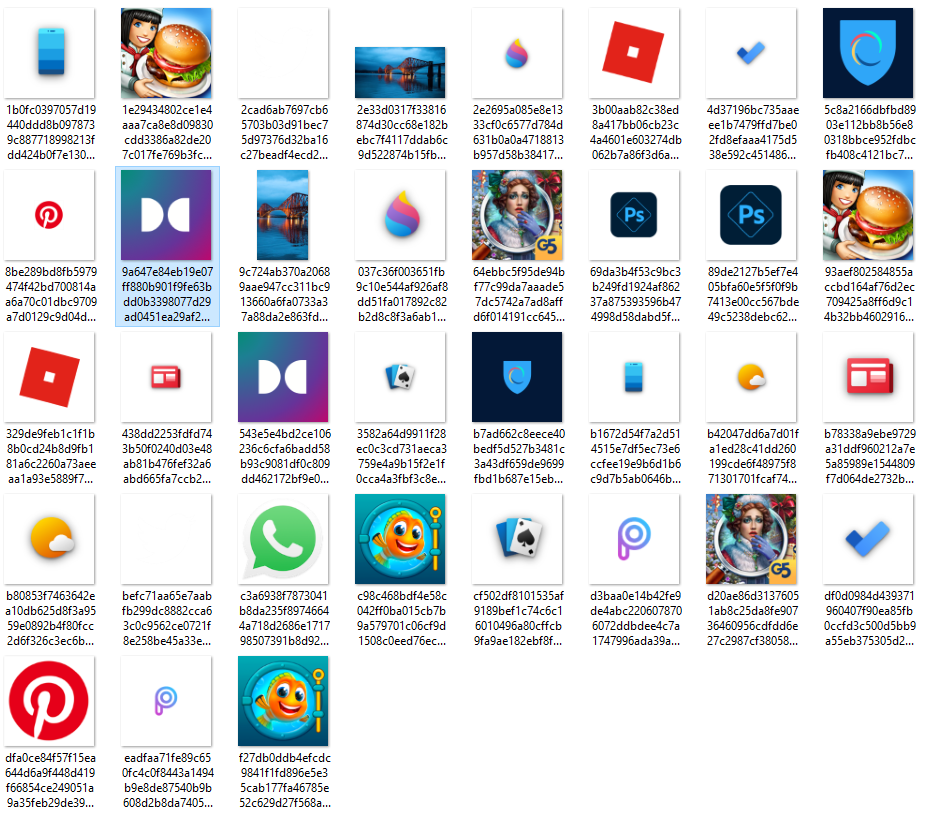This screenshot has height=824, width=937.
Task: Click filename text starting b78338a9ebe9729
Action: (x=869, y=457)
